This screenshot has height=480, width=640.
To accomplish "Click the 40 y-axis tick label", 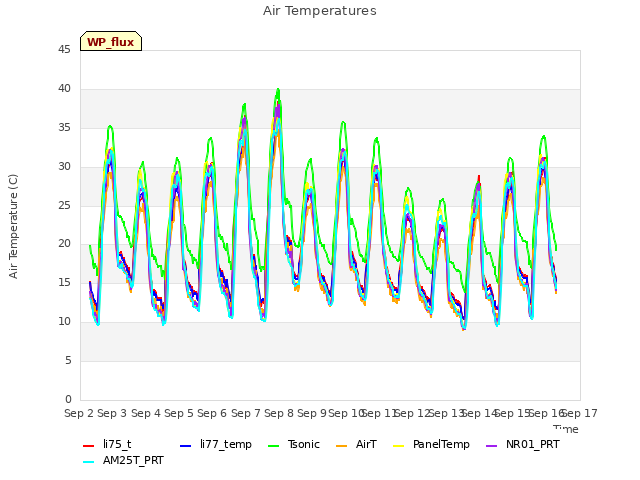I will tap(64, 88).
